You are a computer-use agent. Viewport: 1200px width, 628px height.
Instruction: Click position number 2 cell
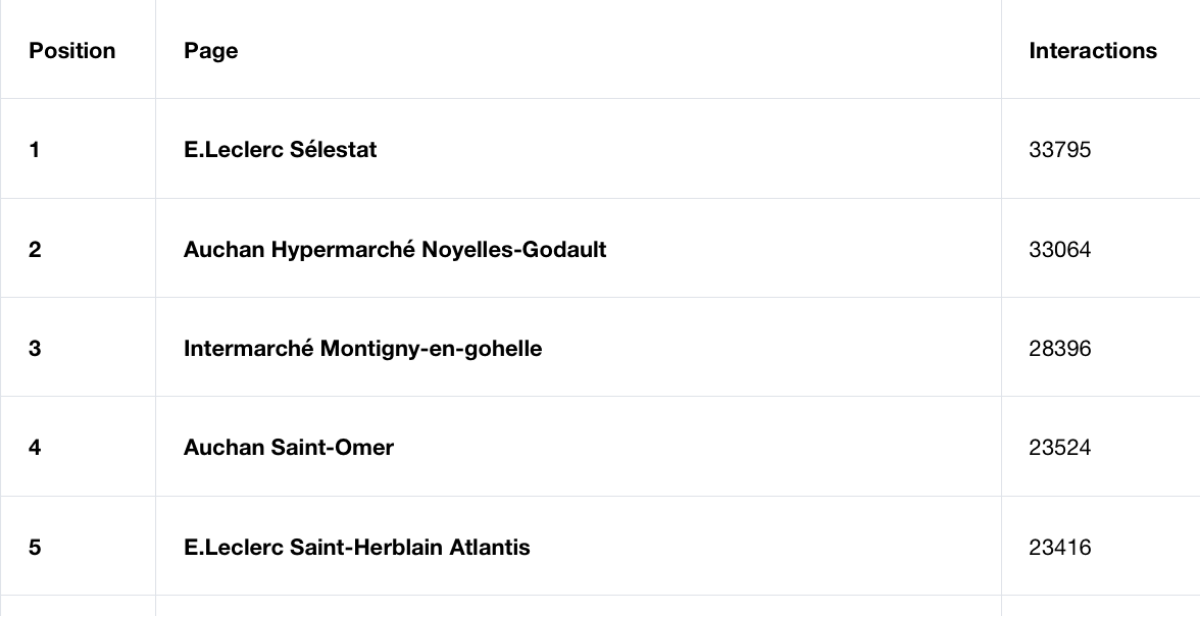[x=78, y=248]
